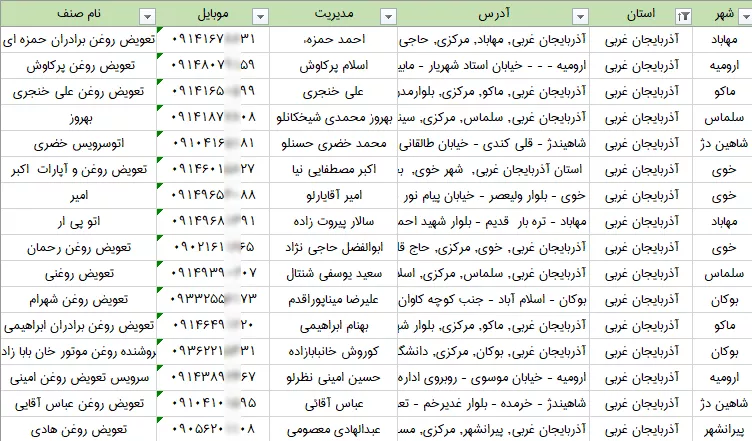Screen dimensions: 752x441
Task: Open the filter dropdown for موبایل column
Action: 260,17
